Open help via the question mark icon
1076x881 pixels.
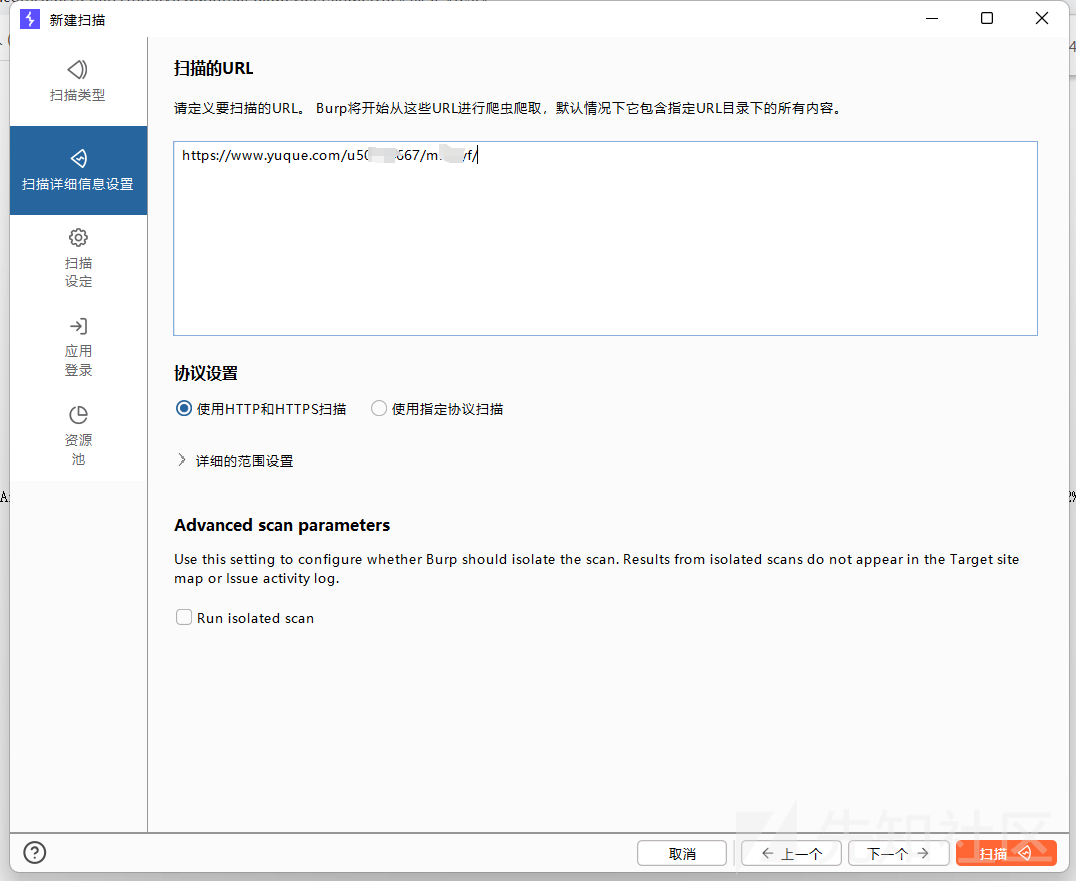point(34,852)
